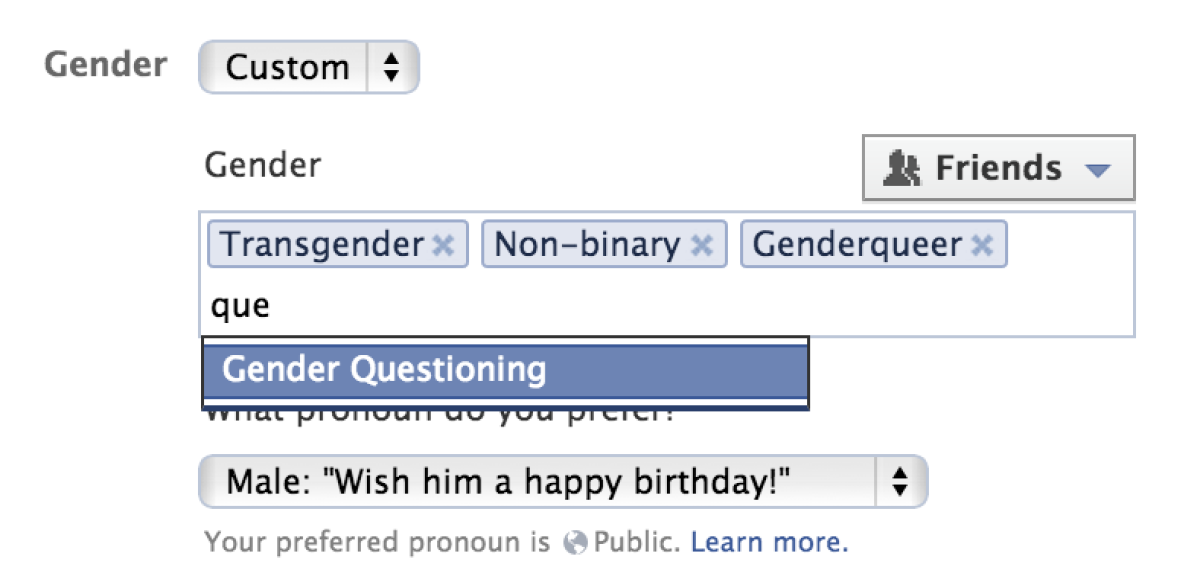The image size is (1200, 579).
Task: Click the Public privacy text
Action: coord(636,543)
